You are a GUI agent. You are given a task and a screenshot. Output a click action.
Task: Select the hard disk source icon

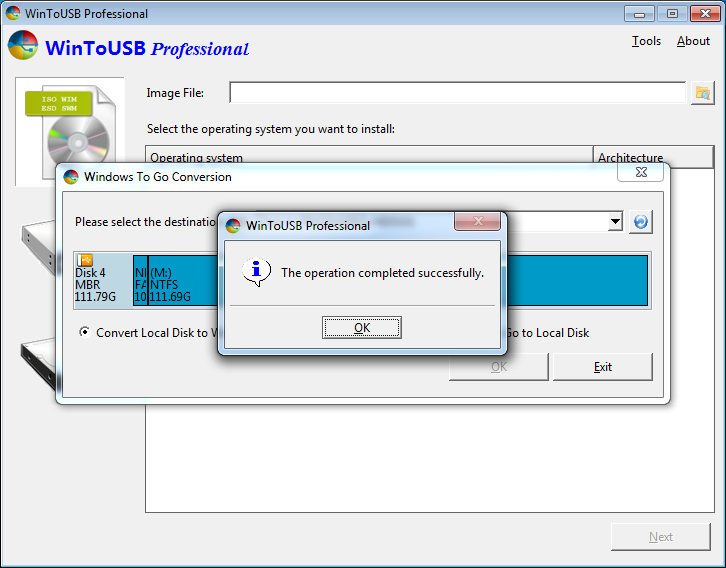pyautogui.click(x=38, y=363)
